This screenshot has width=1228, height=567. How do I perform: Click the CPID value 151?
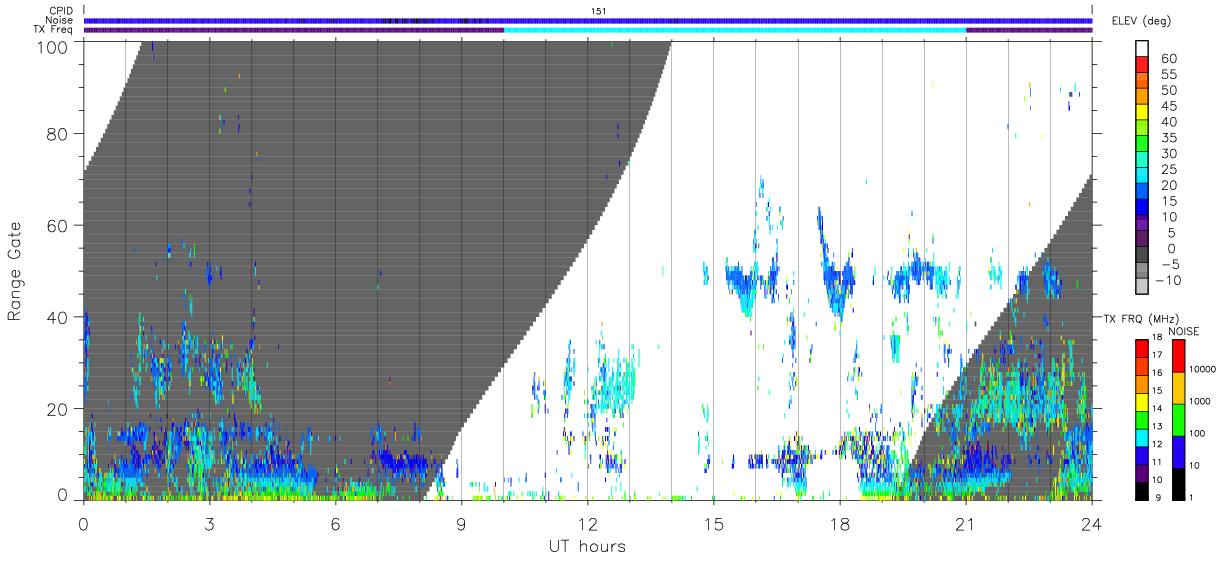pyautogui.click(x=599, y=11)
